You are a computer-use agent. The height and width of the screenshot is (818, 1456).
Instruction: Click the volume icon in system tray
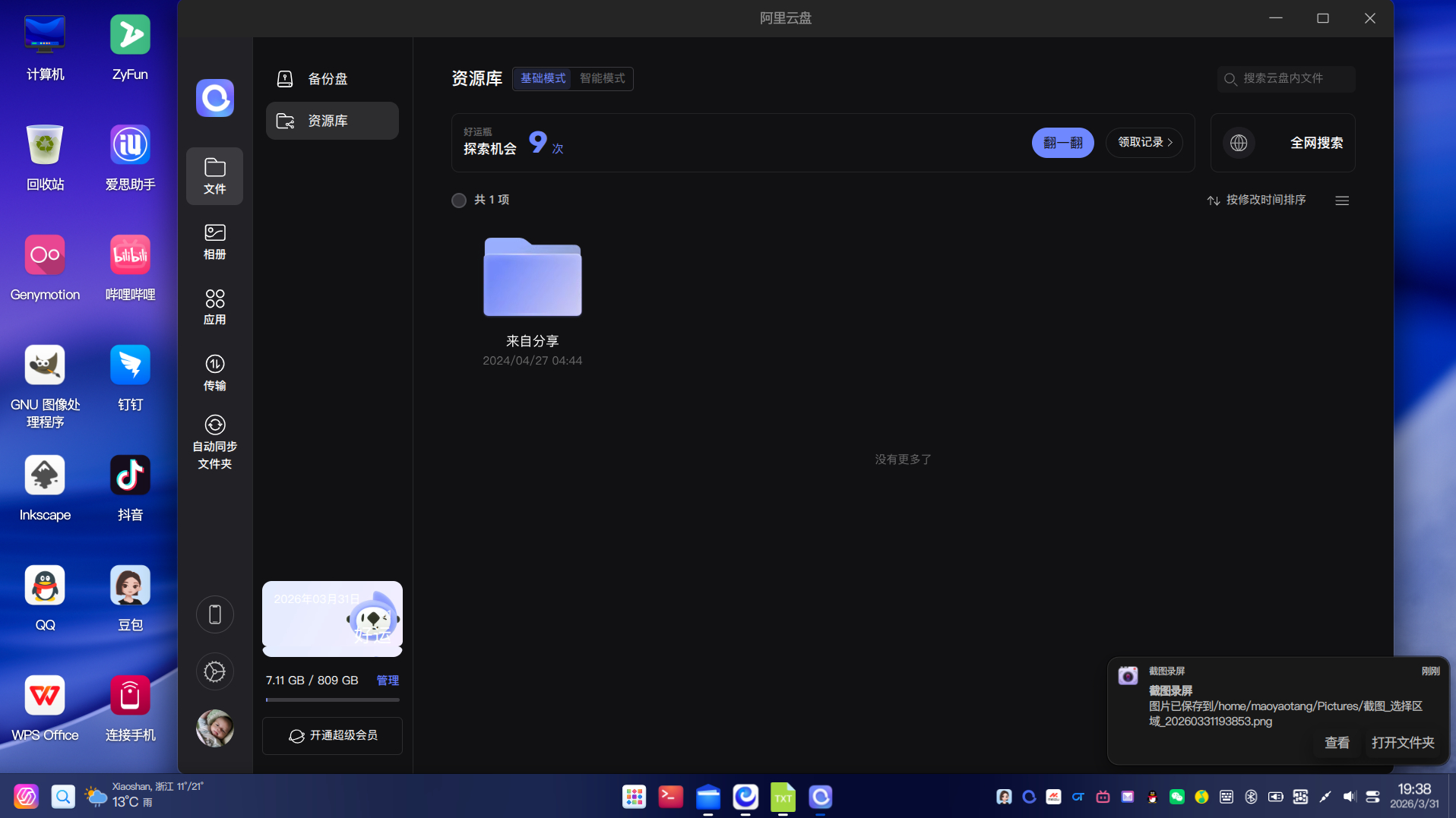(x=1349, y=797)
